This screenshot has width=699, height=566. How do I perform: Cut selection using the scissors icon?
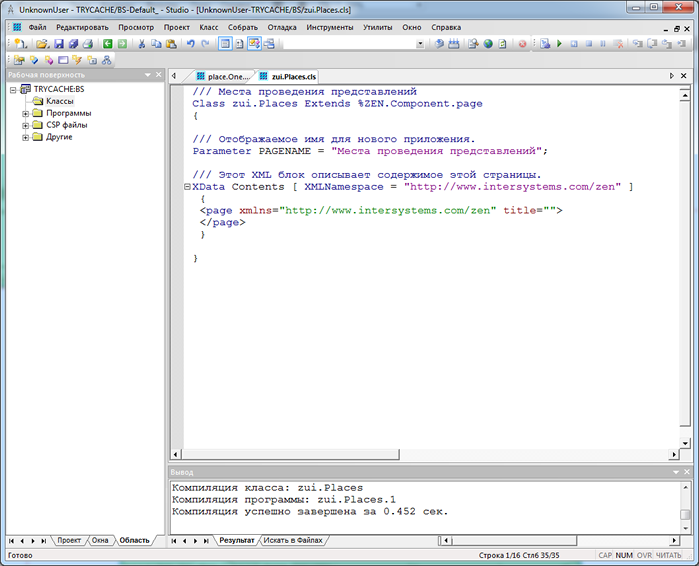(x=142, y=44)
